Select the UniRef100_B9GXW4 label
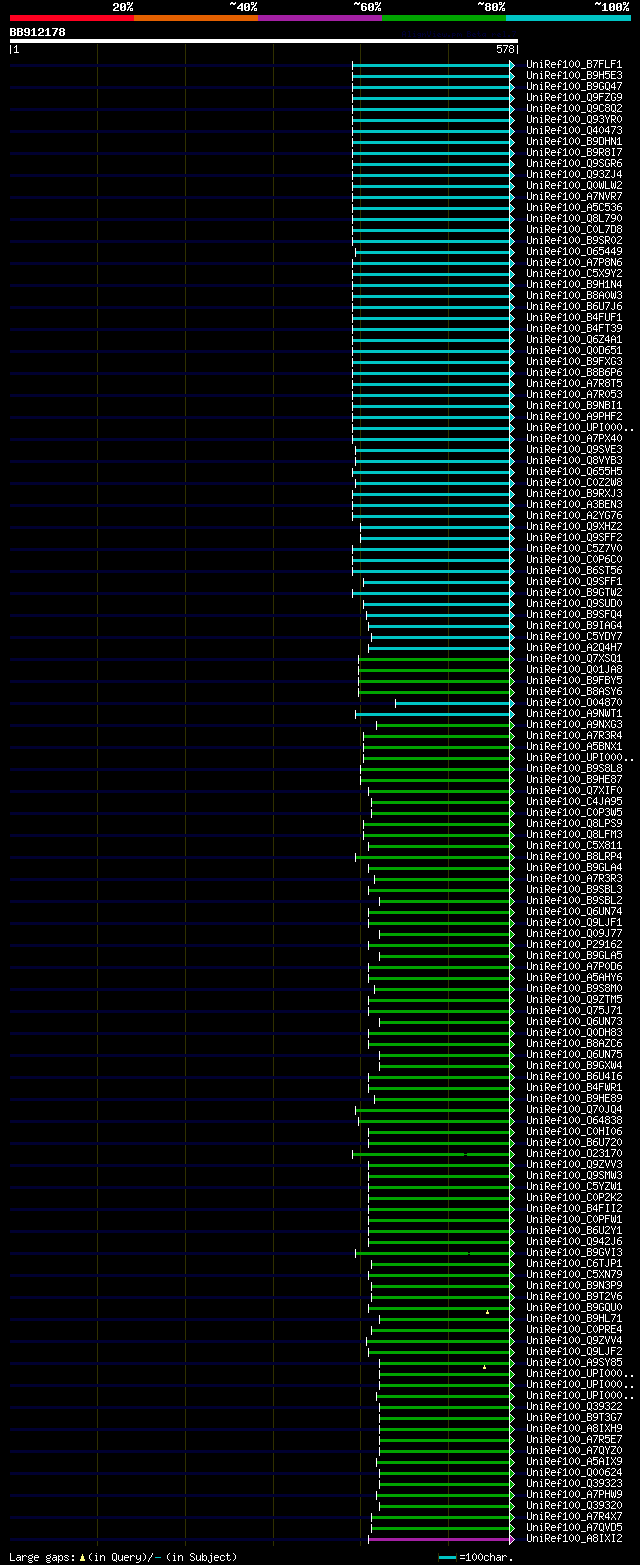The height and width of the screenshot is (1565, 640). [574, 1065]
